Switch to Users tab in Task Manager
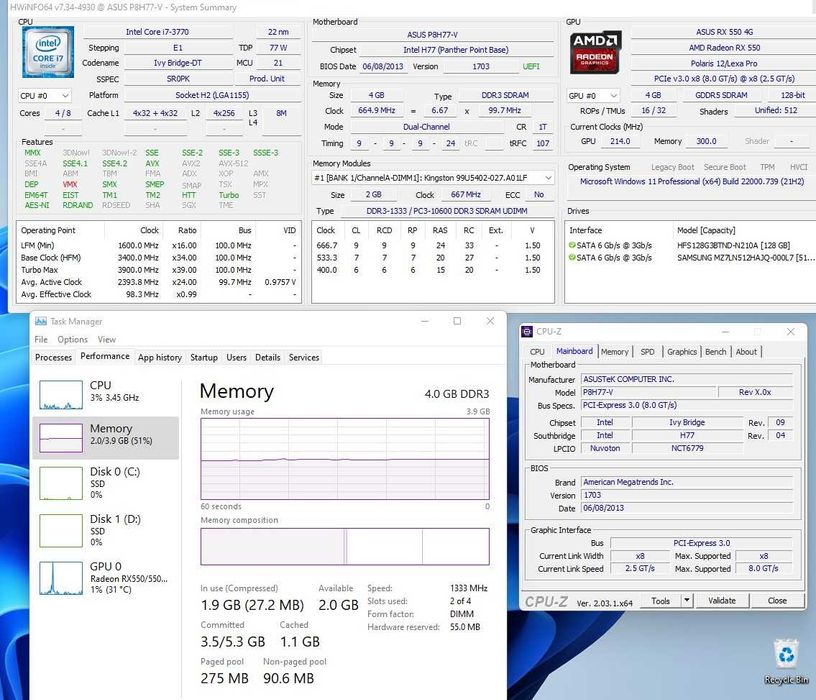Viewport: 816px width, 700px height. pyautogui.click(x=236, y=358)
